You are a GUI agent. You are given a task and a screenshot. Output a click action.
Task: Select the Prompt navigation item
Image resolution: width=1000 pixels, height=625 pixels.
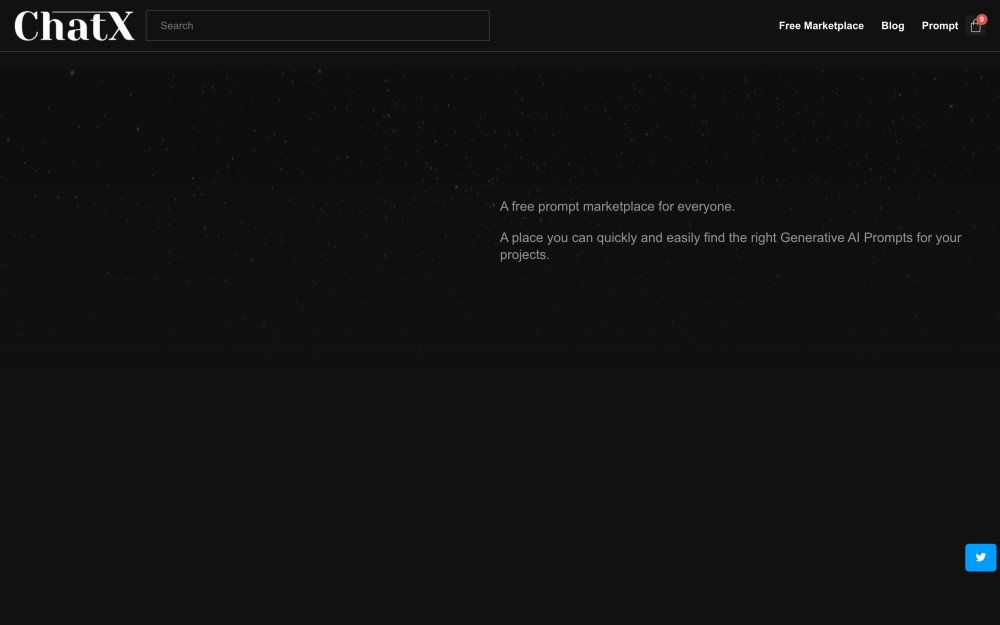click(939, 26)
